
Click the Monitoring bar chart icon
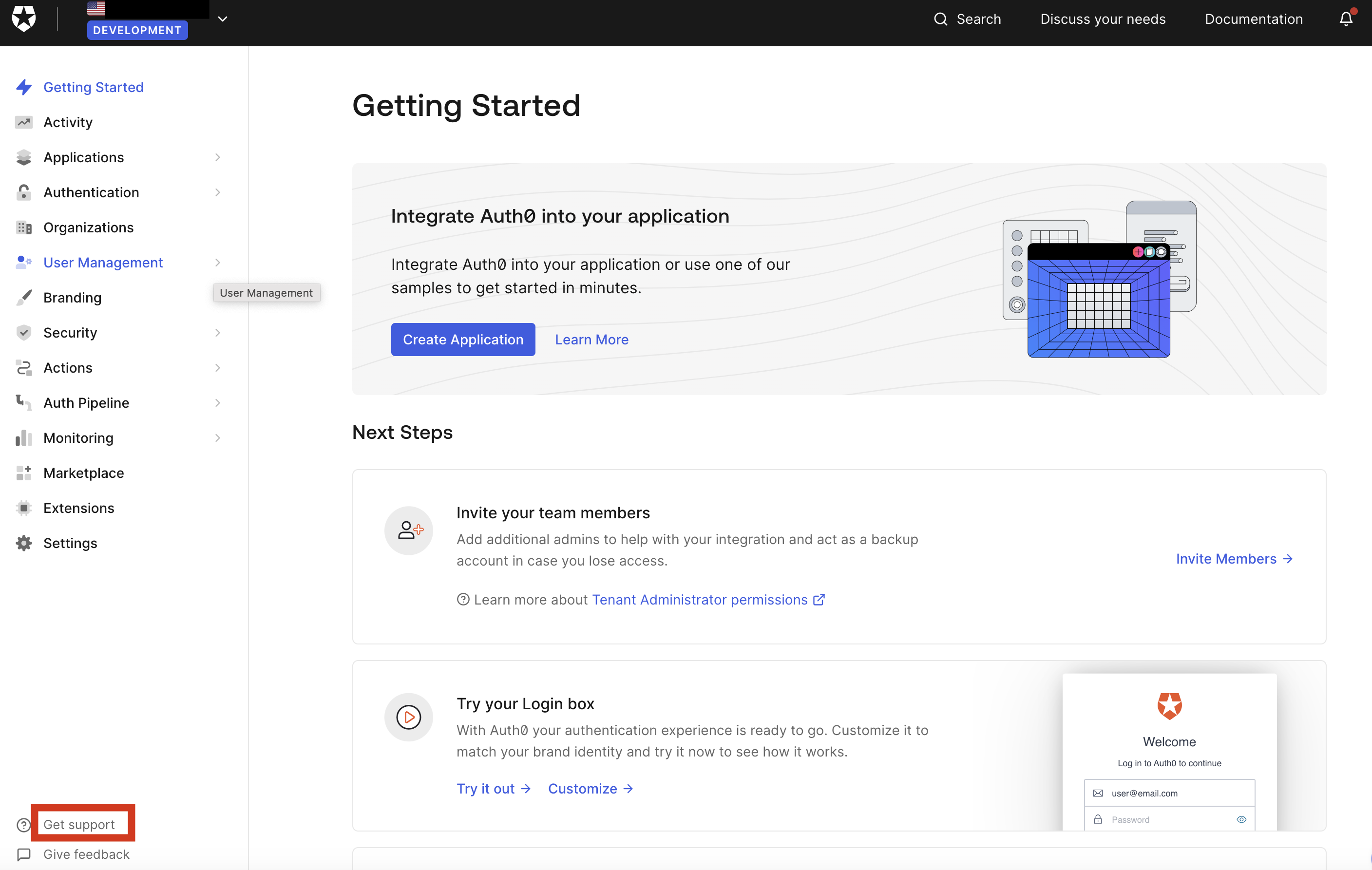click(24, 437)
